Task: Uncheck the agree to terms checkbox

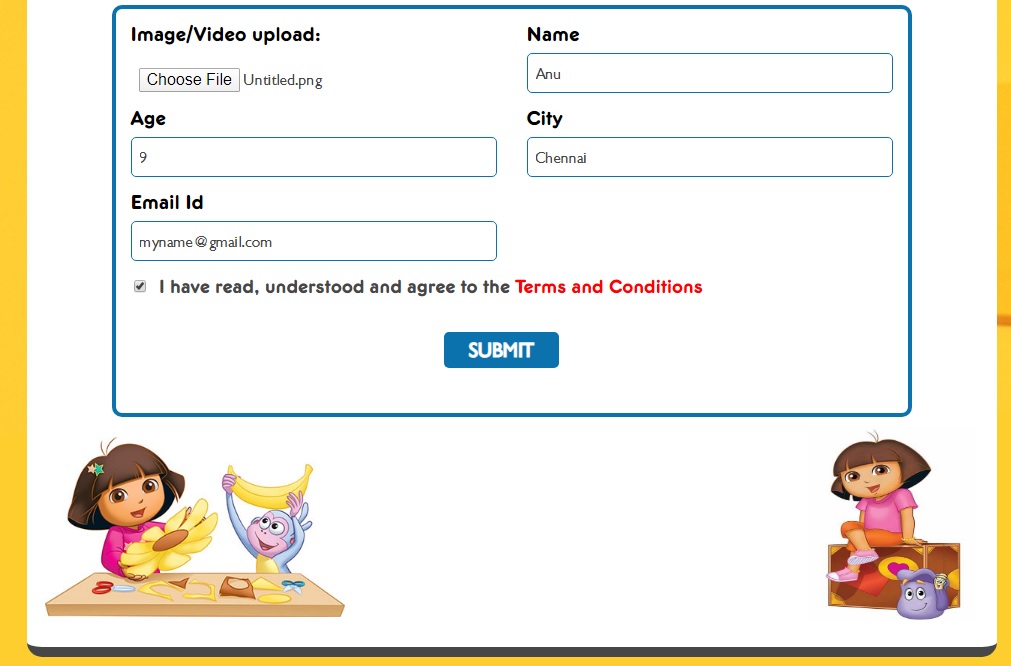Action: click(x=140, y=286)
